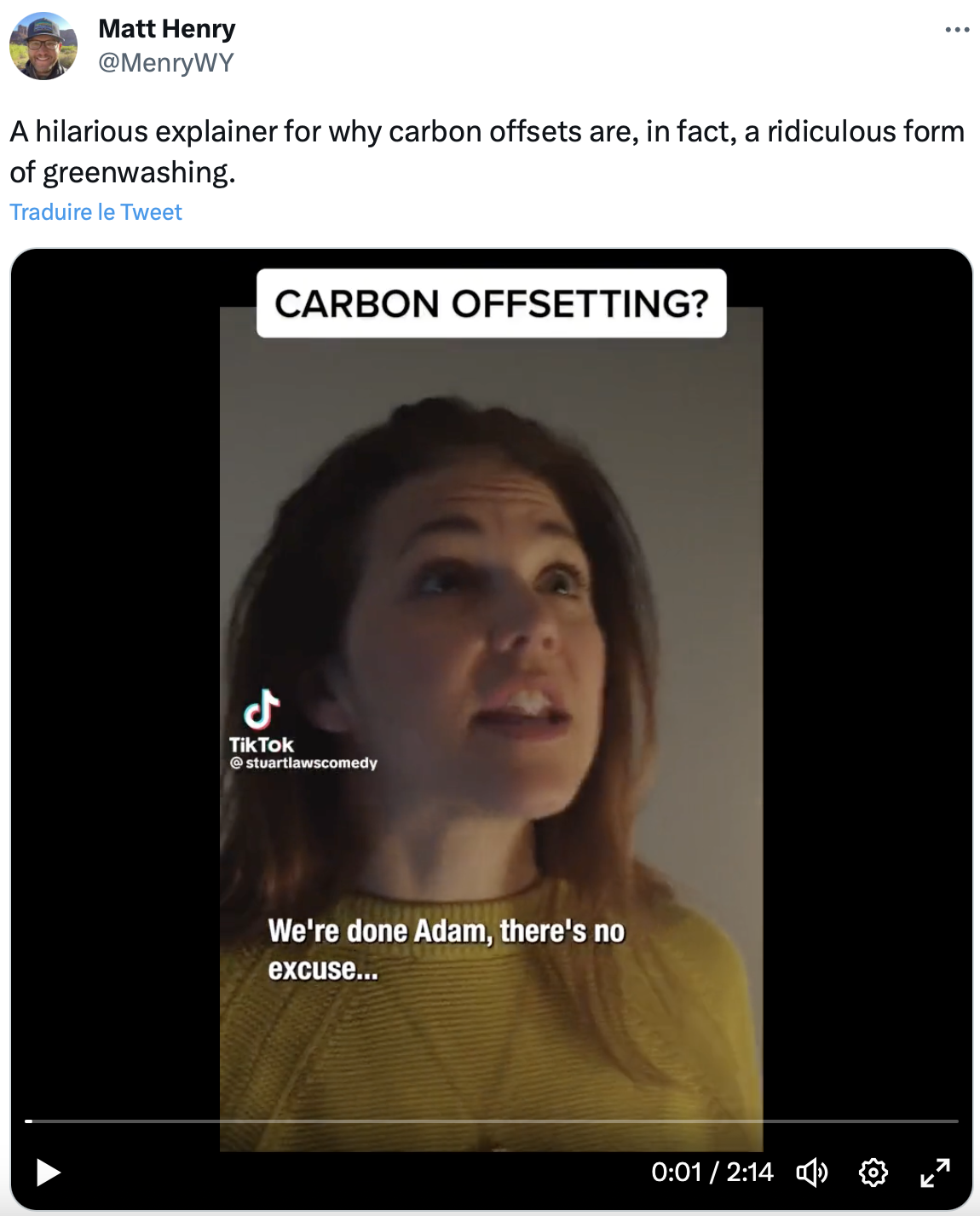Click the tweet text about carbon offsets
980x1216 pixels.
[x=487, y=132]
